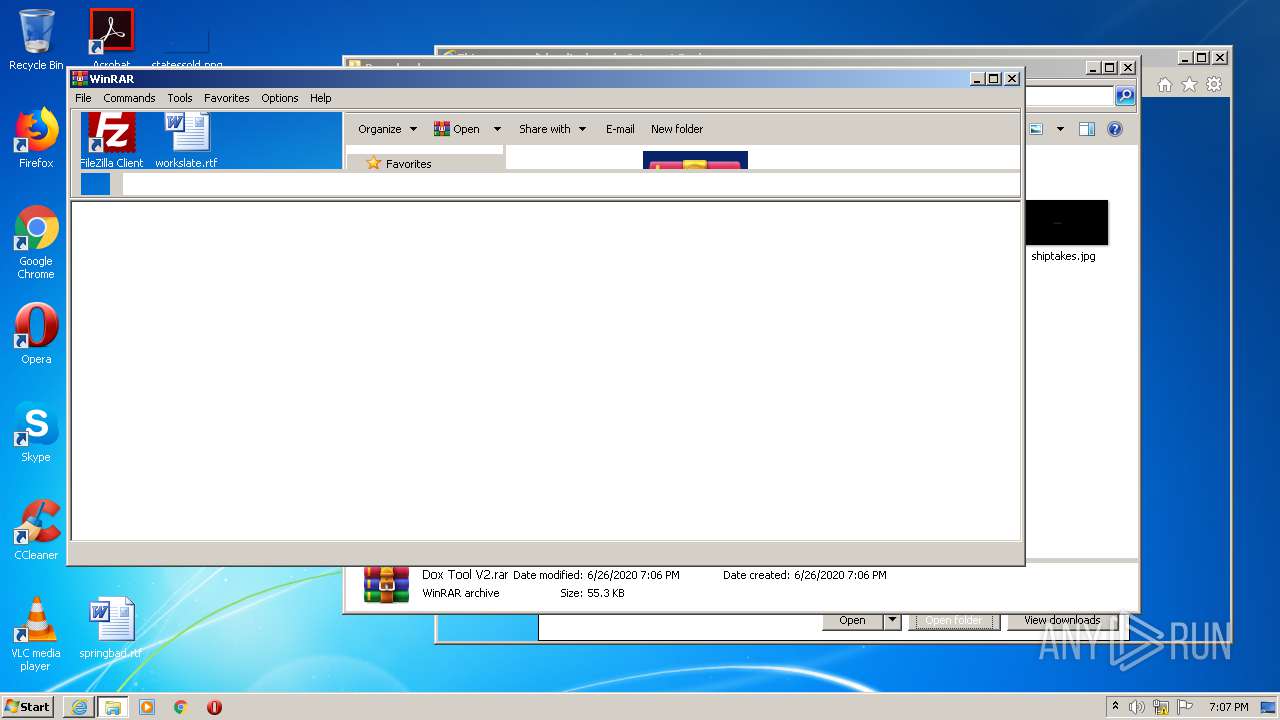Screen dimensions: 1280x720
Task: Click the 'Dox Tool V2.rar' file name text
Action: coord(465,575)
